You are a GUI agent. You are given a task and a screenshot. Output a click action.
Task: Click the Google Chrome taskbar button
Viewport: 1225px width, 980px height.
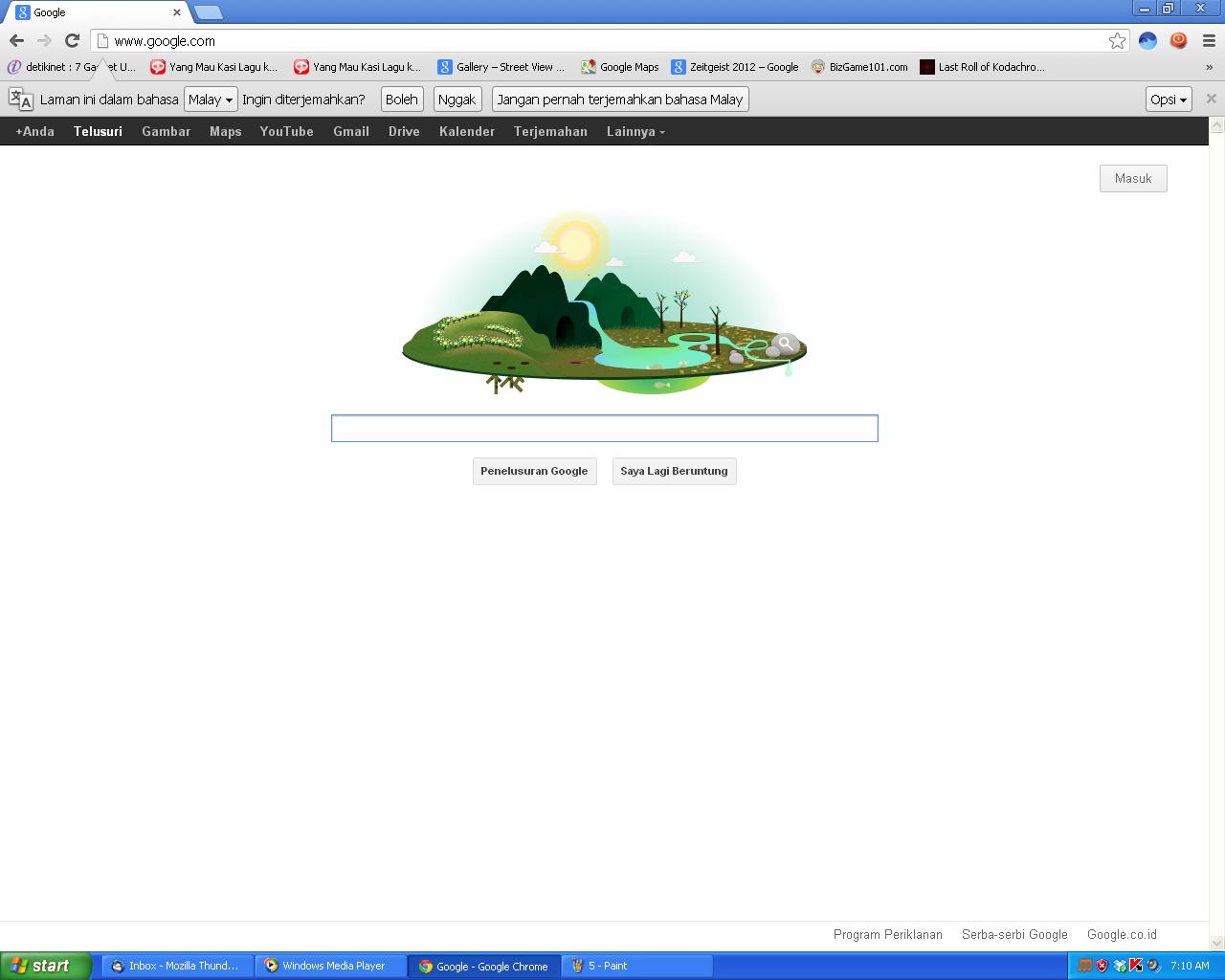(x=484, y=966)
